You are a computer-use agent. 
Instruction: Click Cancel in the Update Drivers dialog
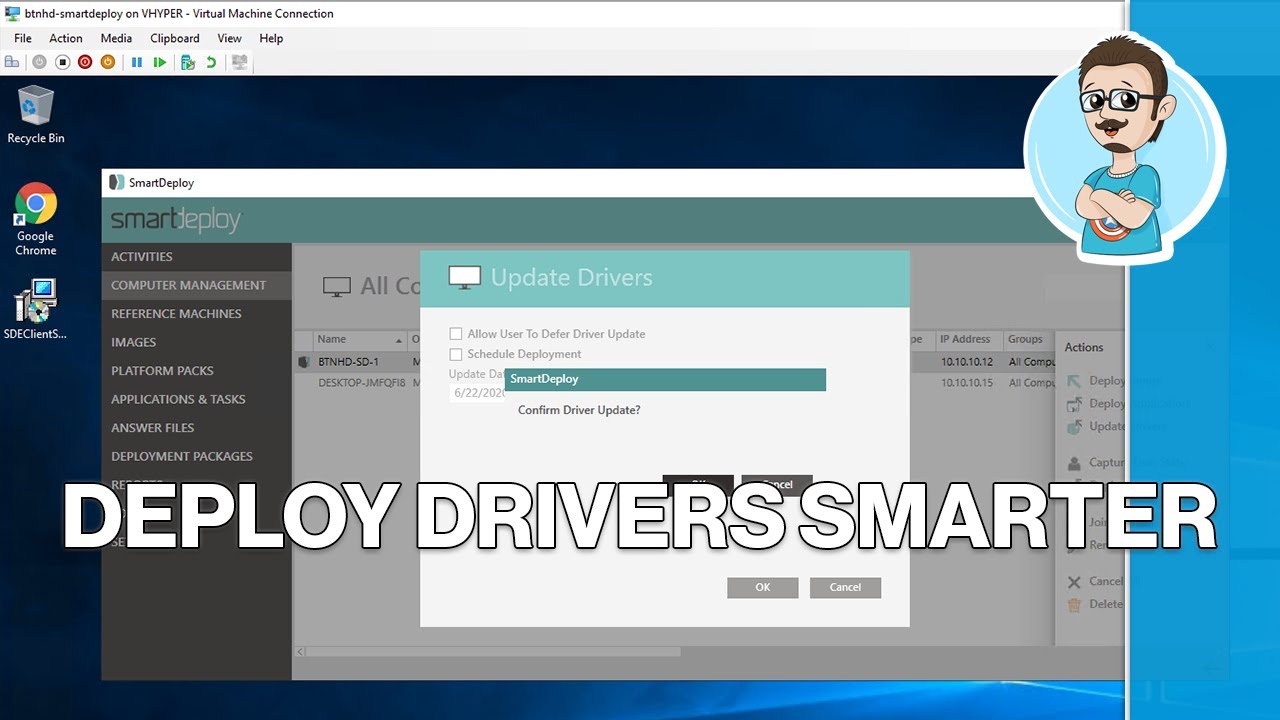click(x=845, y=587)
